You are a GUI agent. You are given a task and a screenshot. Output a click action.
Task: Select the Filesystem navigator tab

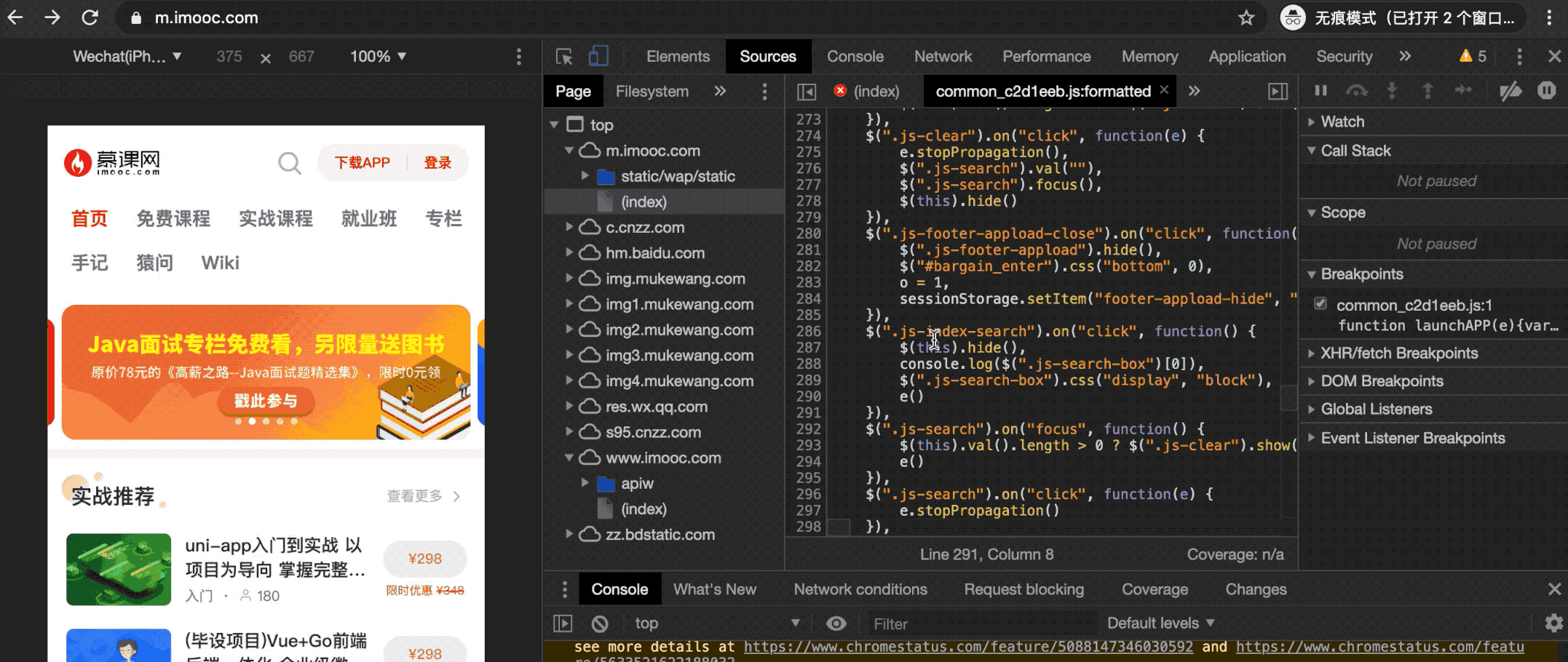[652, 92]
